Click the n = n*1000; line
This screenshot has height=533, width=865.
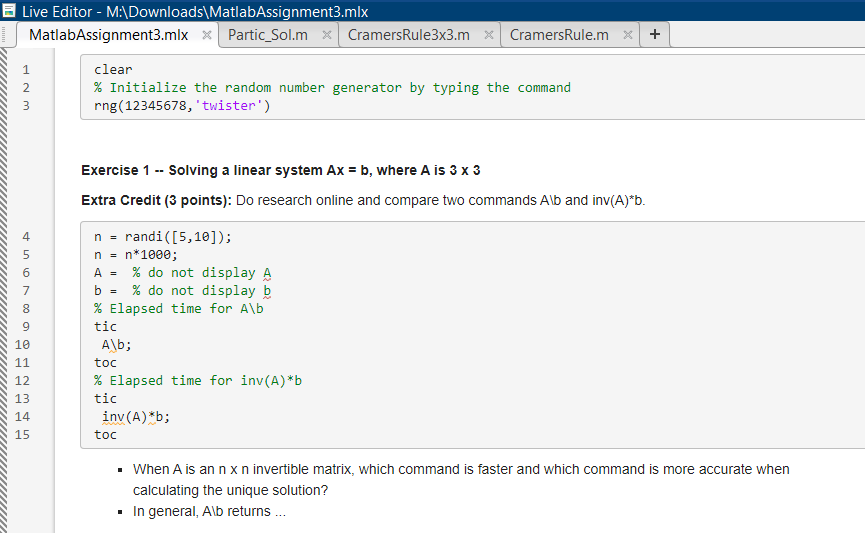136,255
